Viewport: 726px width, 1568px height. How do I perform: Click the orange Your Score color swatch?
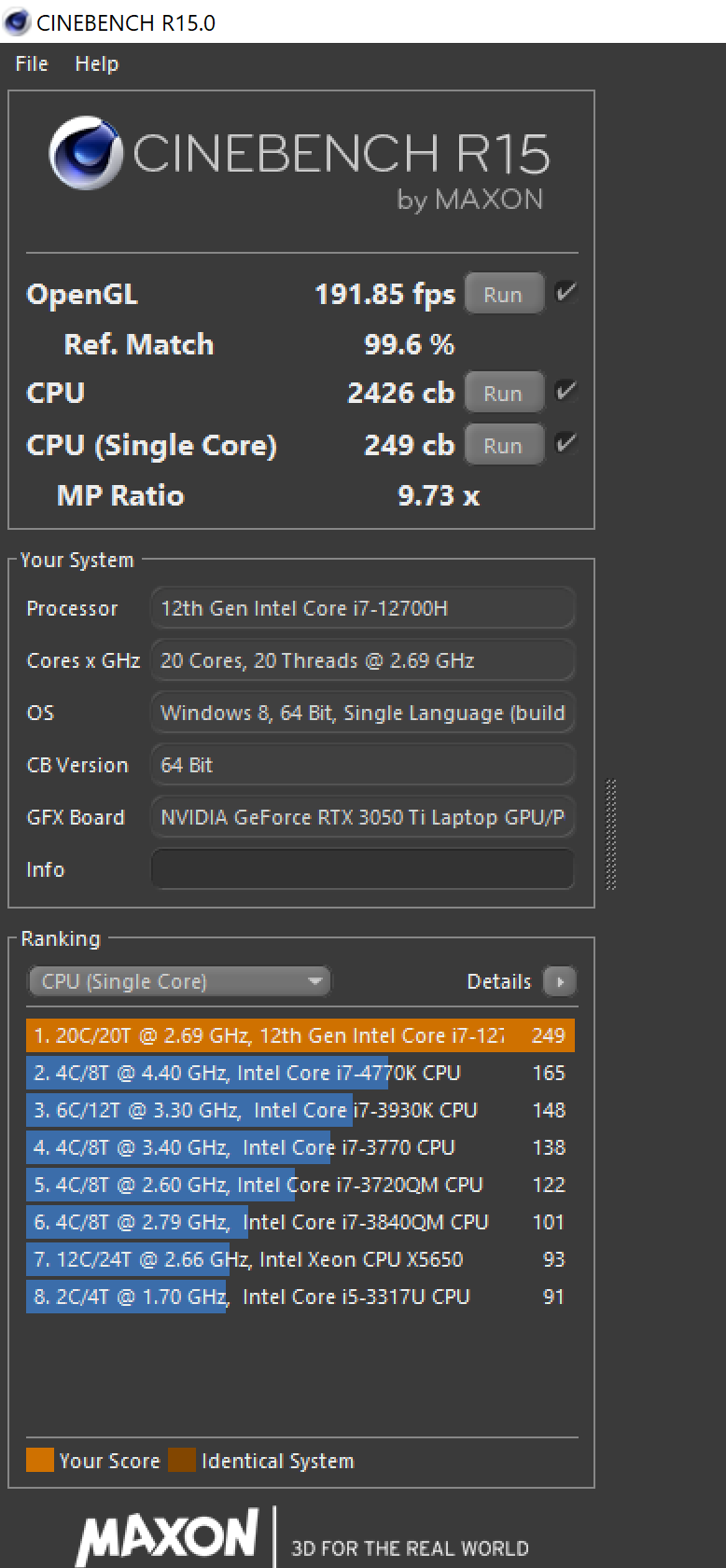pos(40,1460)
